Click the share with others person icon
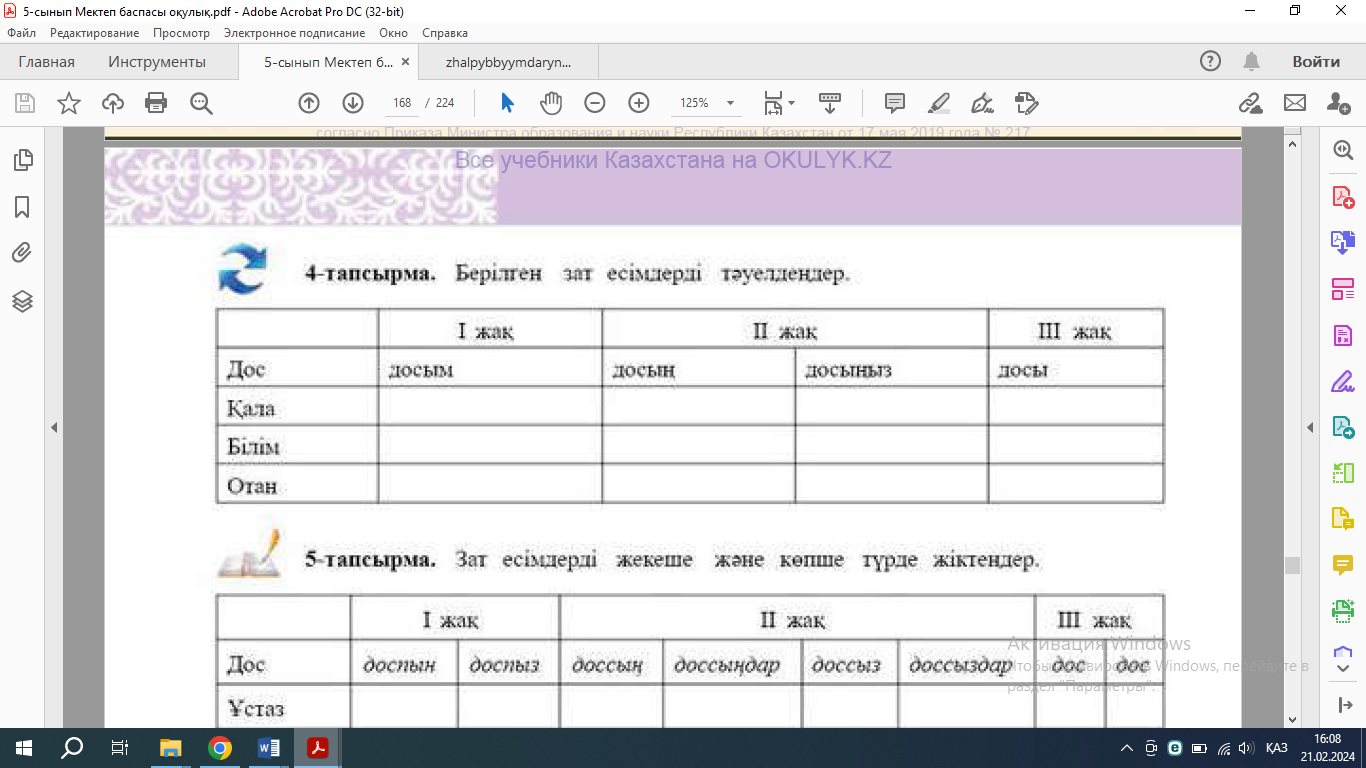Screen dimensions: 1366x768 pos(1339,103)
